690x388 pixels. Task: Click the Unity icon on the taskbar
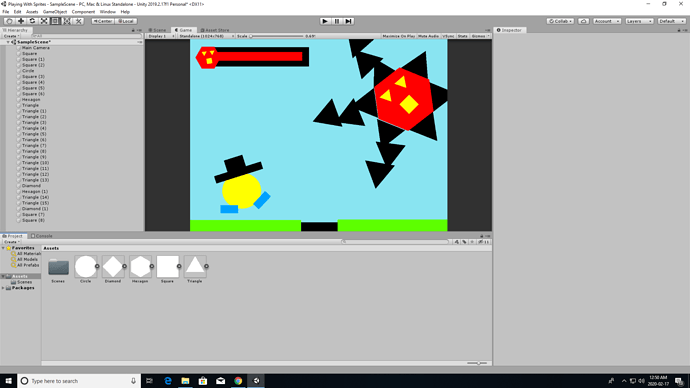(256, 381)
